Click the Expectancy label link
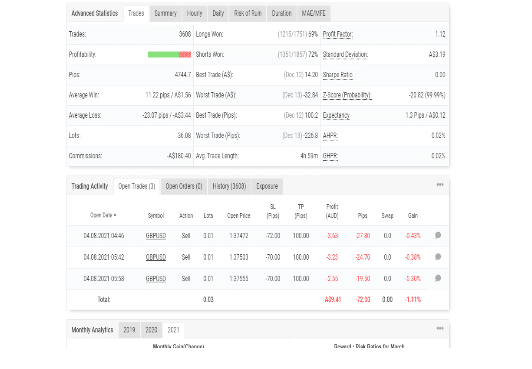 coord(336,115)
